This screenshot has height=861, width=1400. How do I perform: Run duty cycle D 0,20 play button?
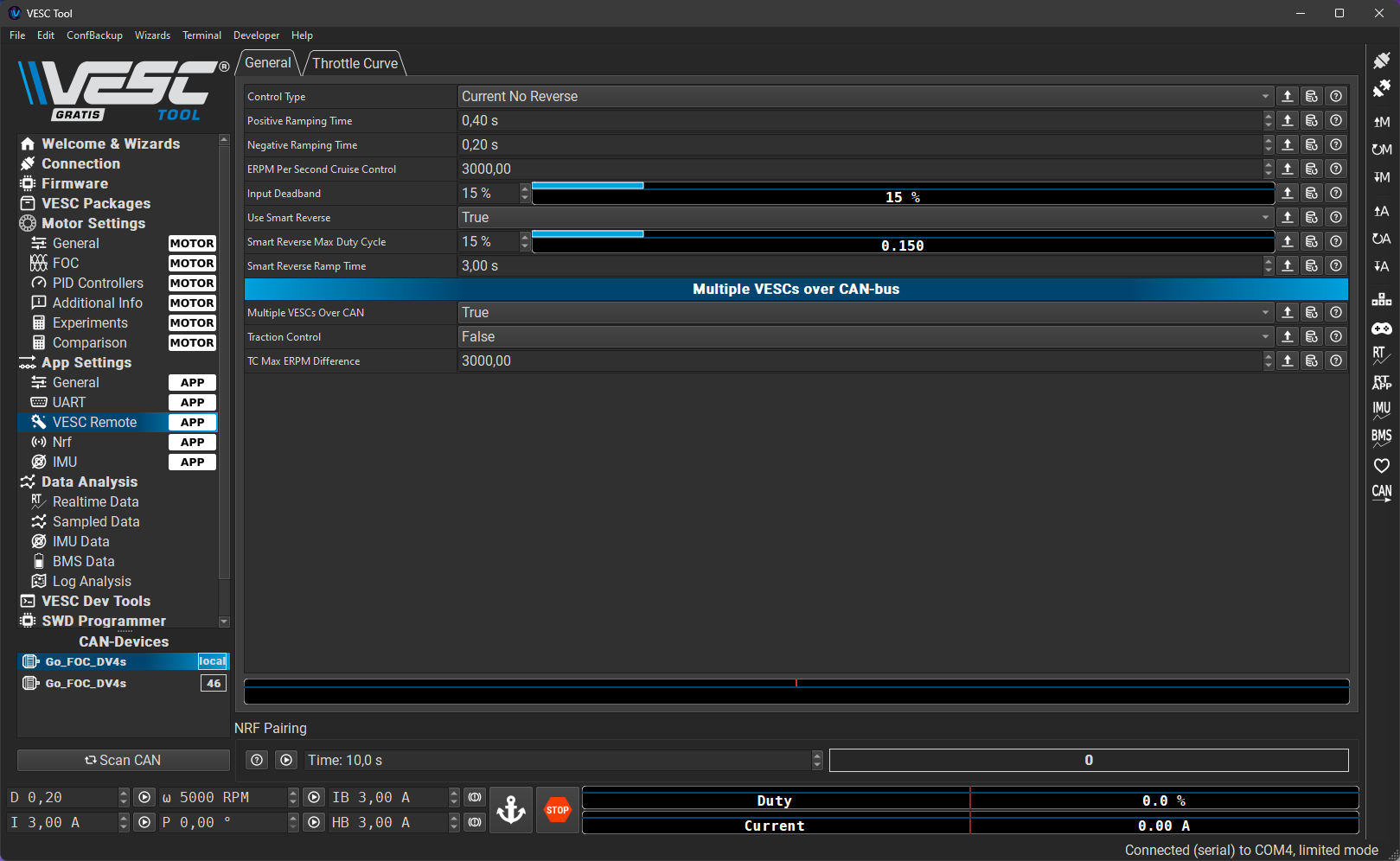(144, 797)
